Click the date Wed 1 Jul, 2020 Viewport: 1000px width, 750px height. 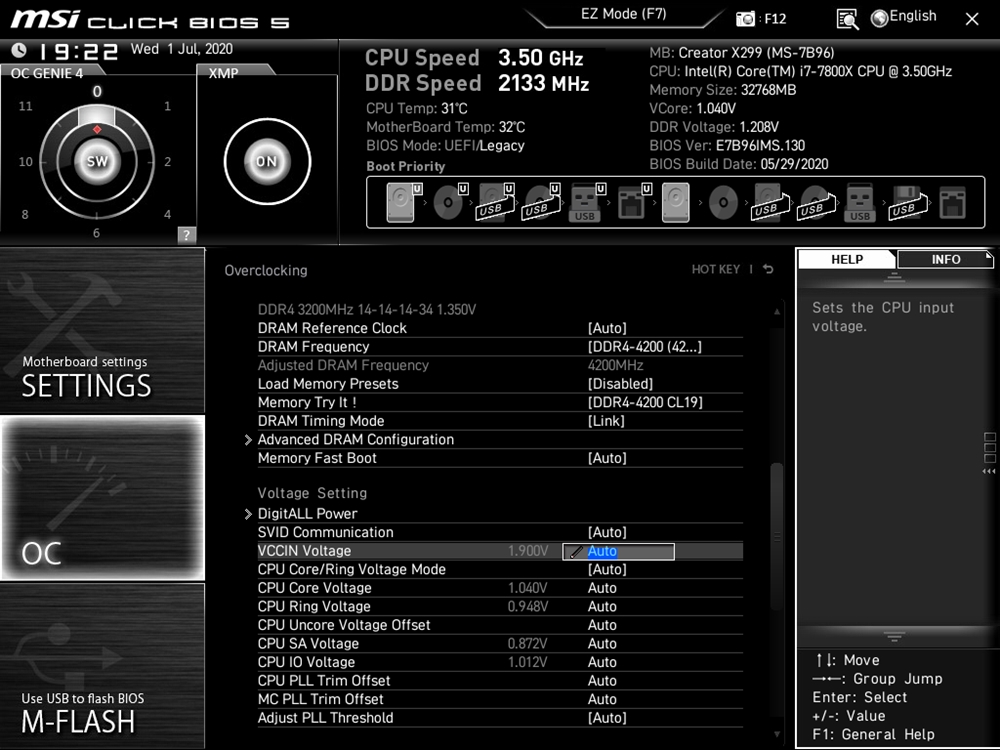pyautogui.click(x=182, y=49)
